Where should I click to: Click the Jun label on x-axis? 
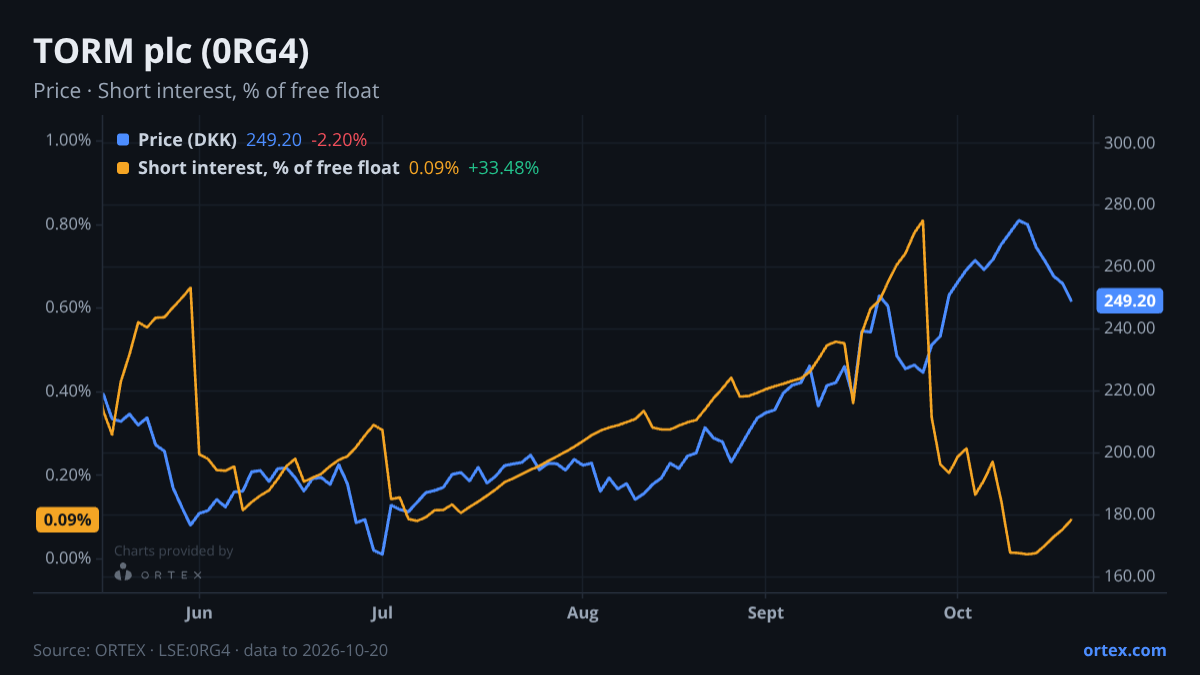pos(199,612)
